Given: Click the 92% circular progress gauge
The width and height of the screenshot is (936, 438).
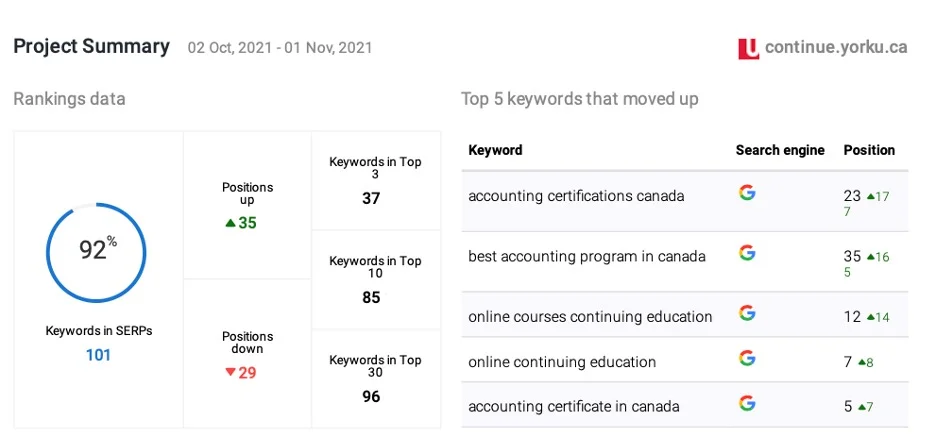Looking at the screenshot, I should point(96,252).
